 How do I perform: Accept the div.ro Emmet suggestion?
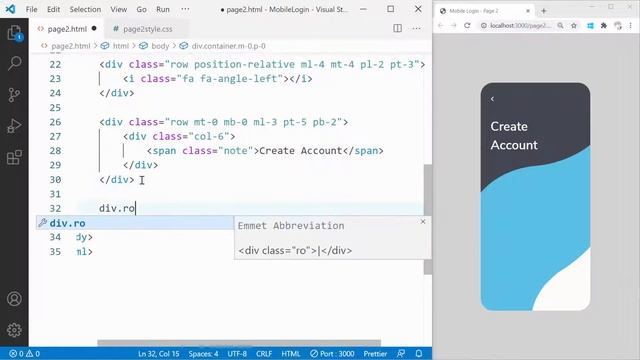(135, 223)
